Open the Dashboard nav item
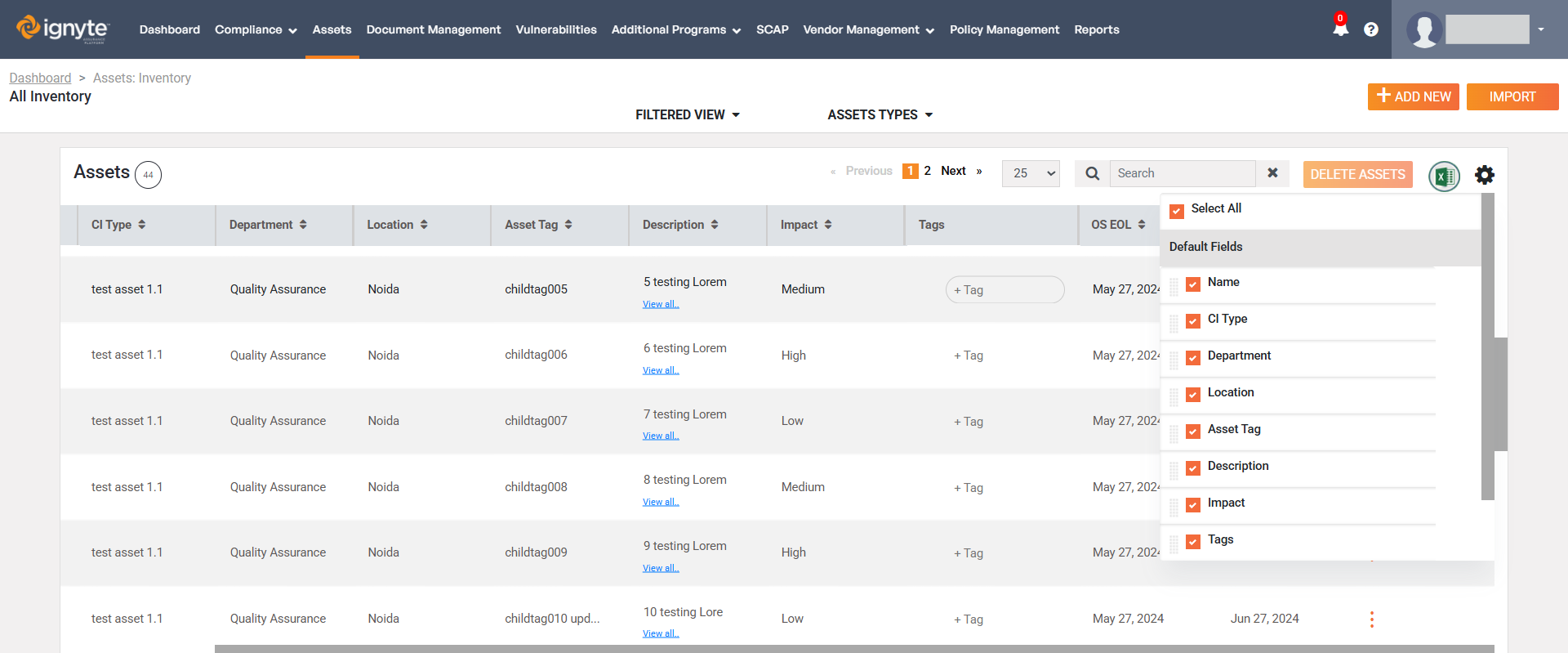The height and width of the screenshot is (653, 1568). [170, 29]
